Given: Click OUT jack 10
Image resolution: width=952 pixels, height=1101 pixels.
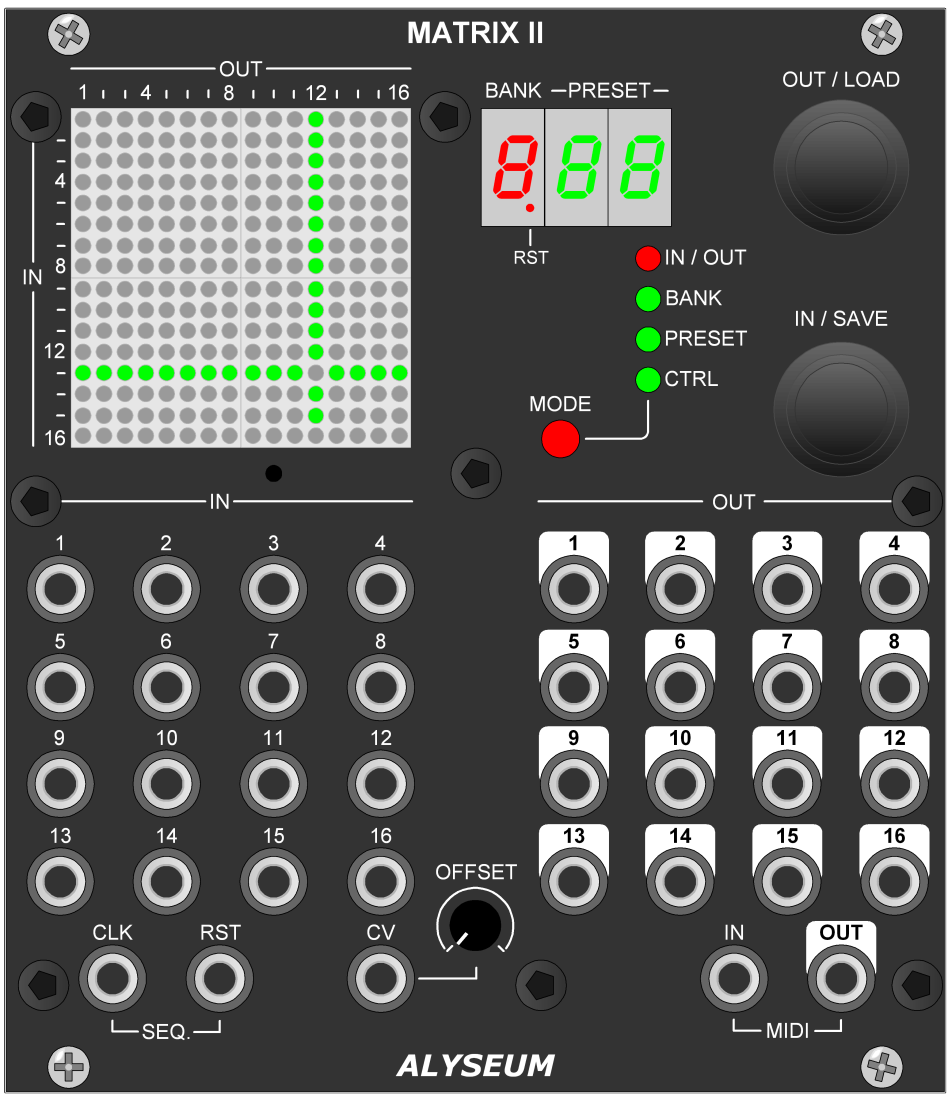Looking at the screenshot, I should 680,784.
